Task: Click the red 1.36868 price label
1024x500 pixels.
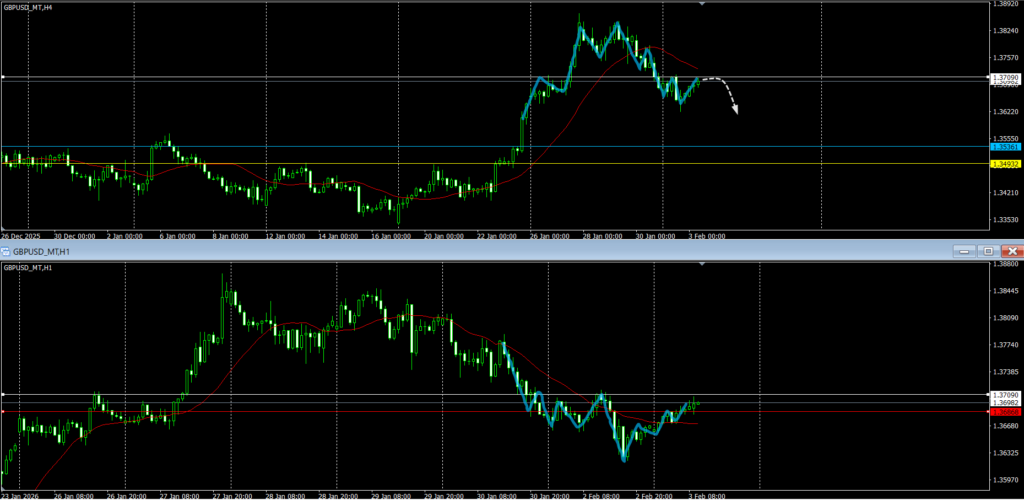Action: click(x=1004, y=411)
